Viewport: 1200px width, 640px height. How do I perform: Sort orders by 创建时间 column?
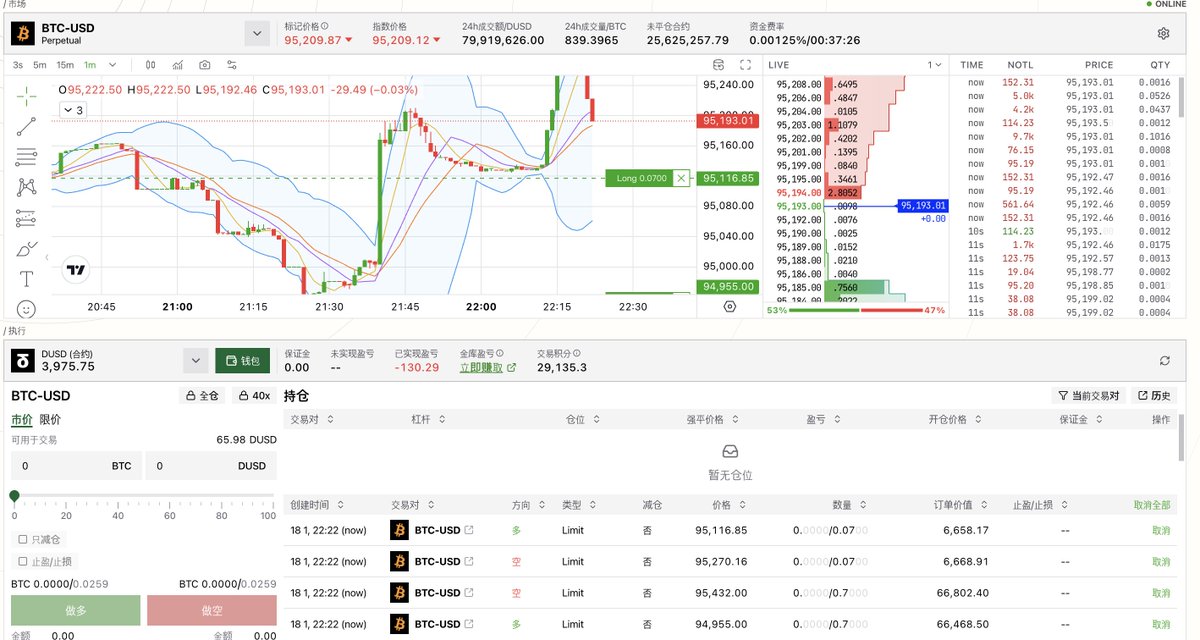pos(316,505)
